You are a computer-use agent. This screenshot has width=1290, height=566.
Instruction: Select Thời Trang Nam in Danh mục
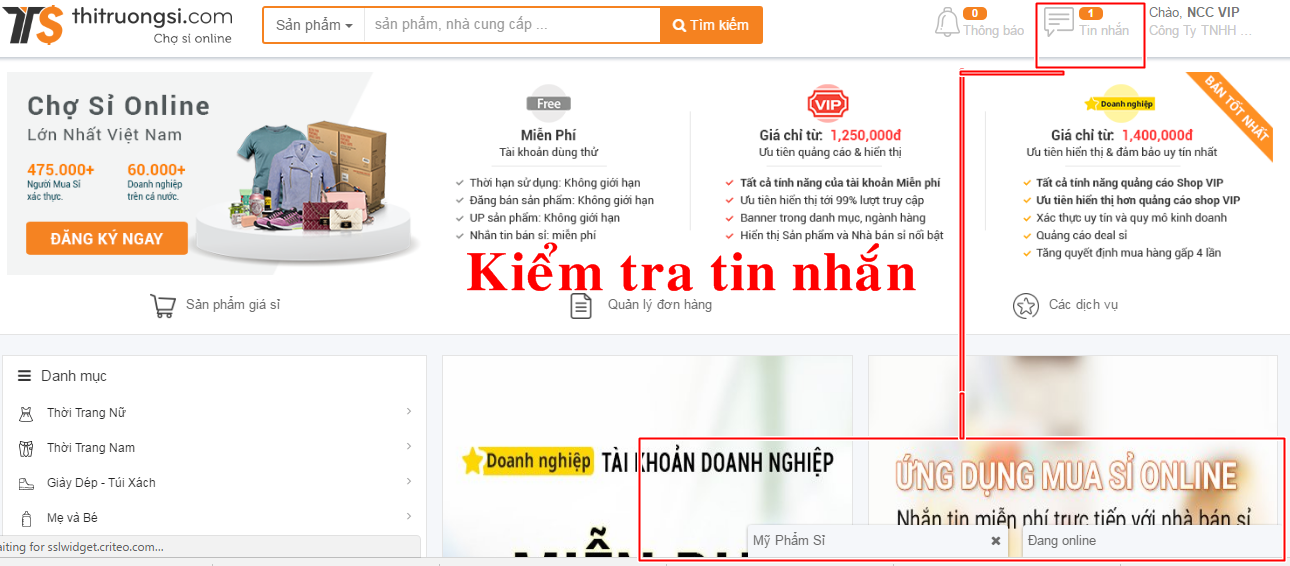click(91, 448)
